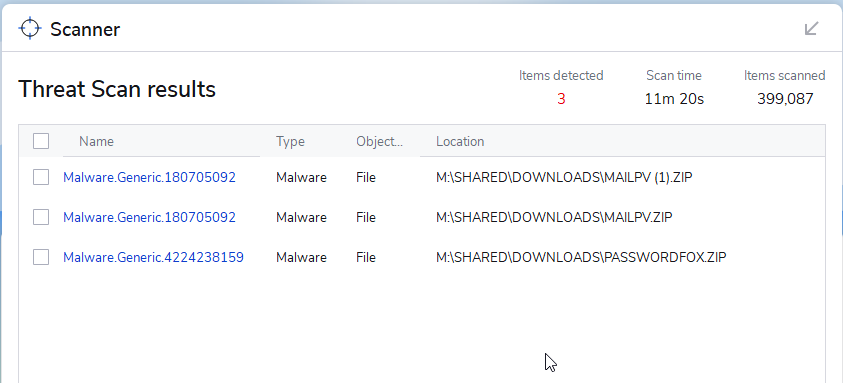This screenshot has width=843, height=383.
Task: Check the box for MAILPV (1).ZIP
Action: pos(41,177)
